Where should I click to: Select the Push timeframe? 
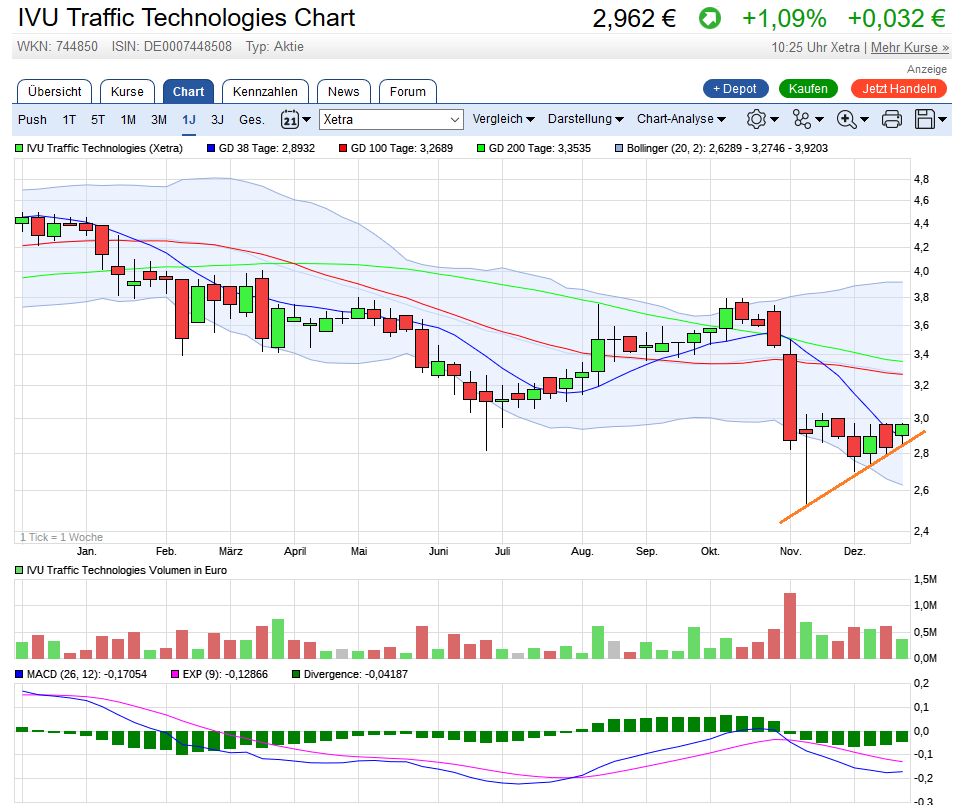[x=32, y=120]
